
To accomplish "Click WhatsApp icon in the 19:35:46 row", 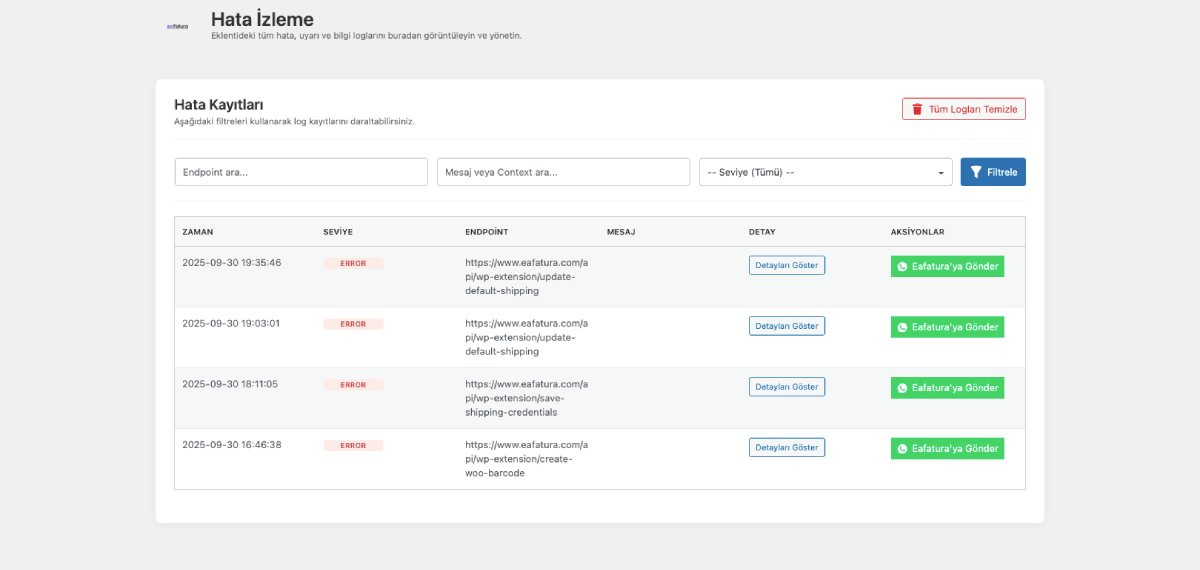I will pyautogui.click(x=902, y=267).
